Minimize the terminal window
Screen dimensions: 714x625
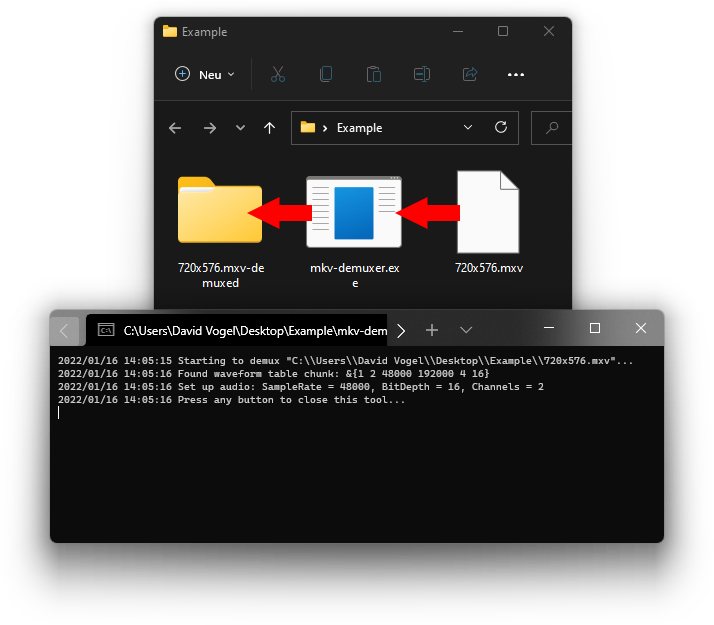[549, 328]
